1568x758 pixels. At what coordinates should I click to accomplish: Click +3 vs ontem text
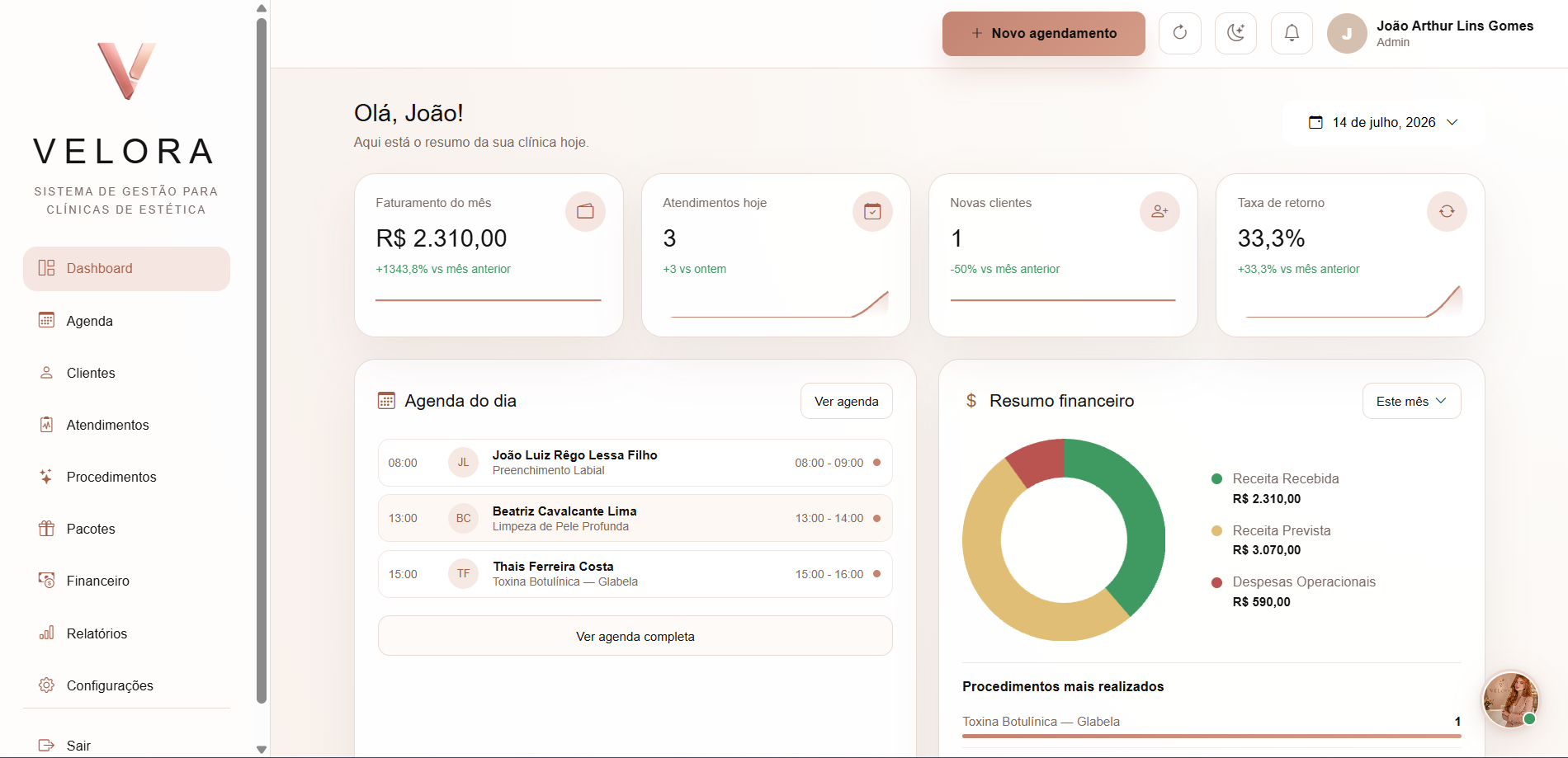pyautogui.click(x=695, y=269)
